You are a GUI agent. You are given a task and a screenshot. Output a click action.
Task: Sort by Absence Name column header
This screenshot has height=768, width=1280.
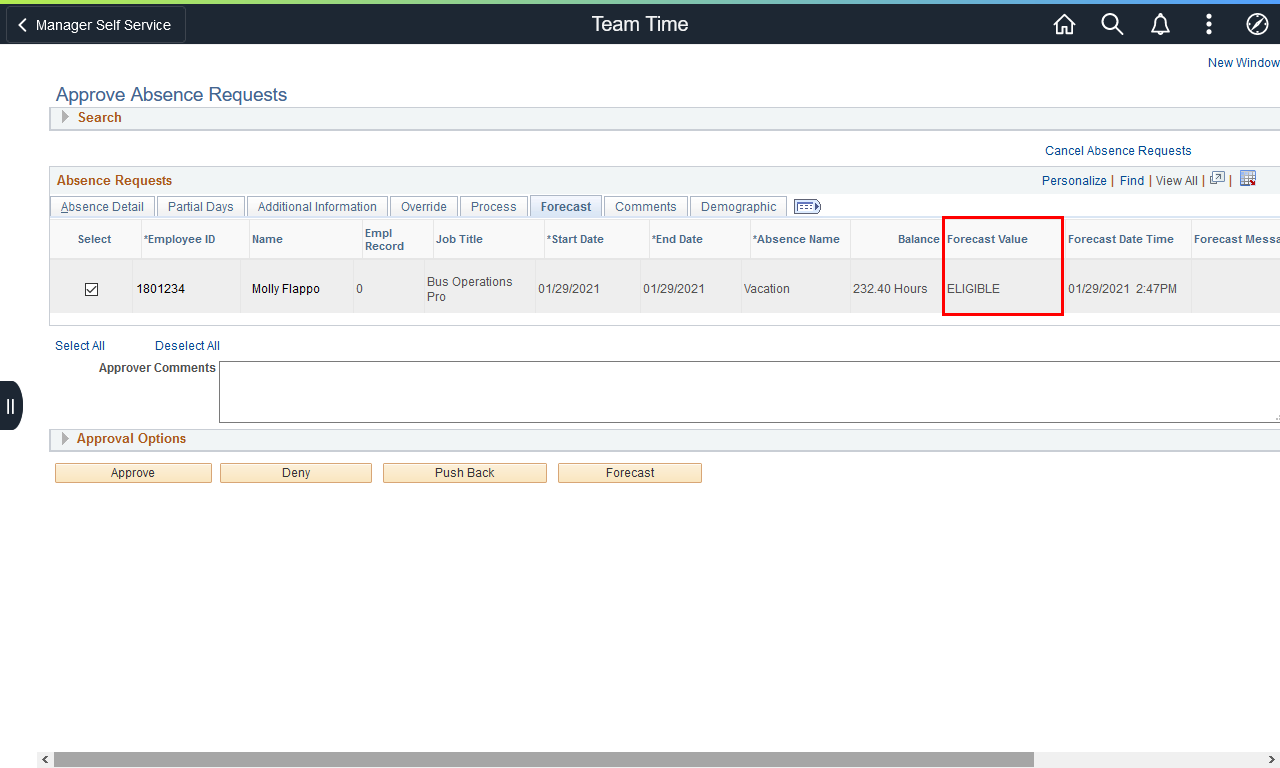tap(796, 240)
